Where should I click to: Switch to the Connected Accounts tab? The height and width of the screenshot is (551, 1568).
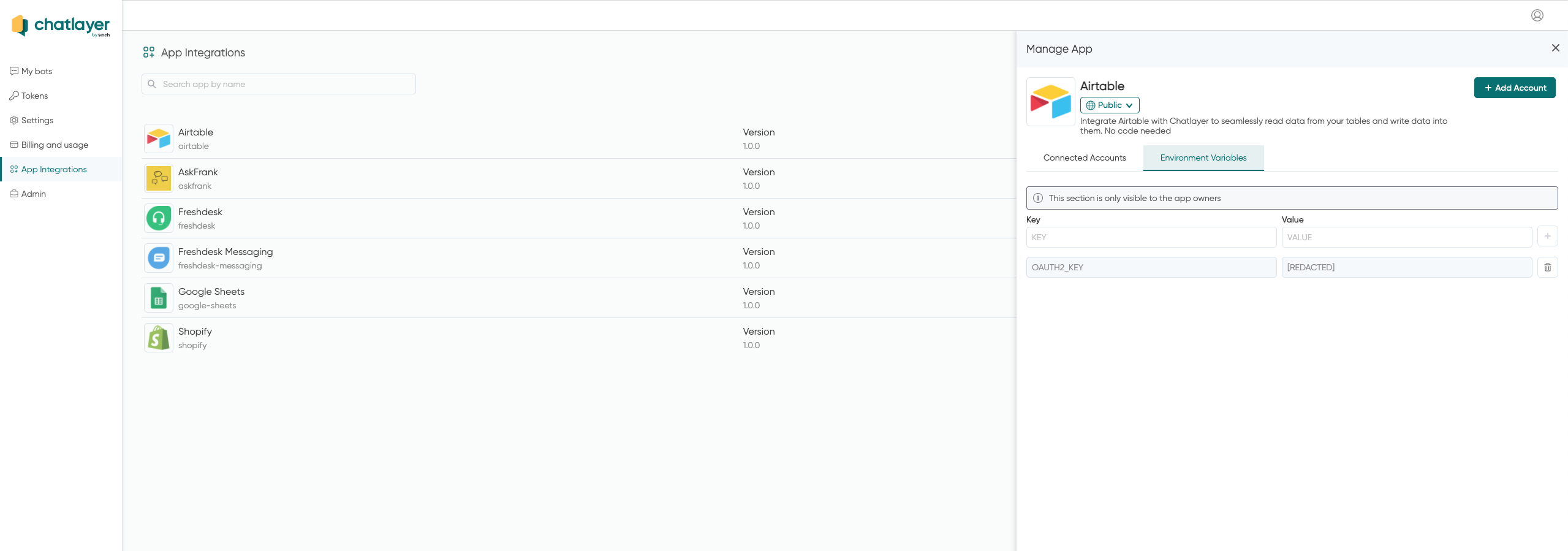click(1084, 158)
